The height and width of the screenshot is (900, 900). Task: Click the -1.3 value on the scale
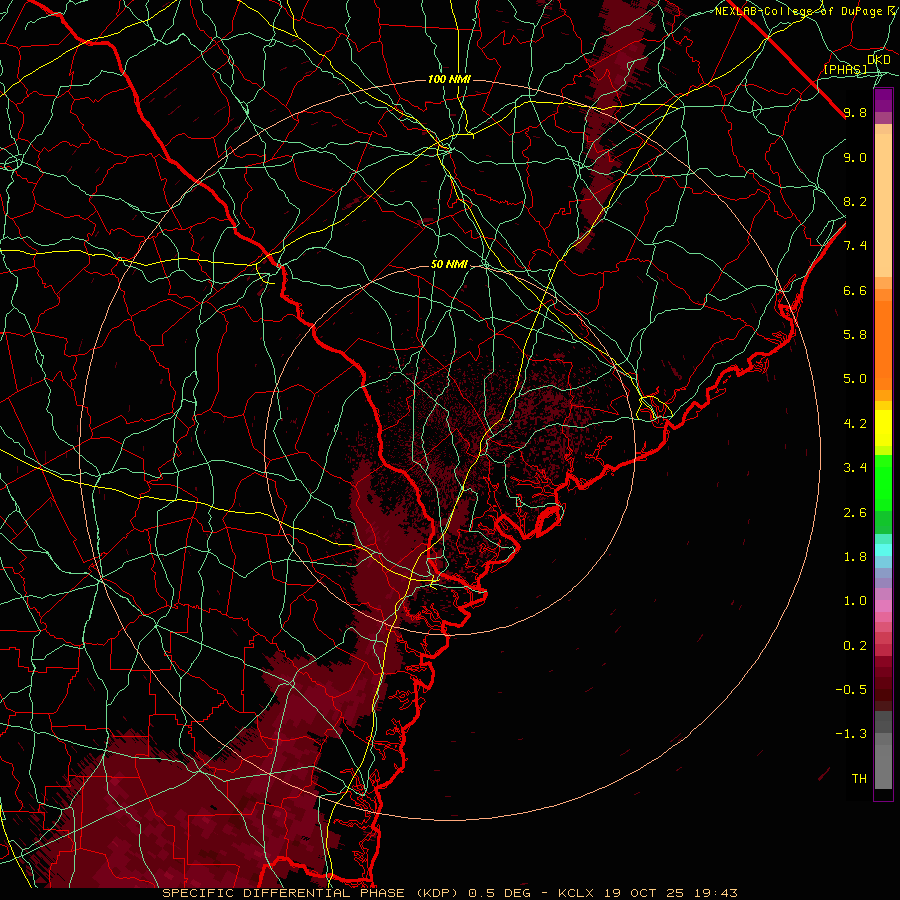pos(851,734)
